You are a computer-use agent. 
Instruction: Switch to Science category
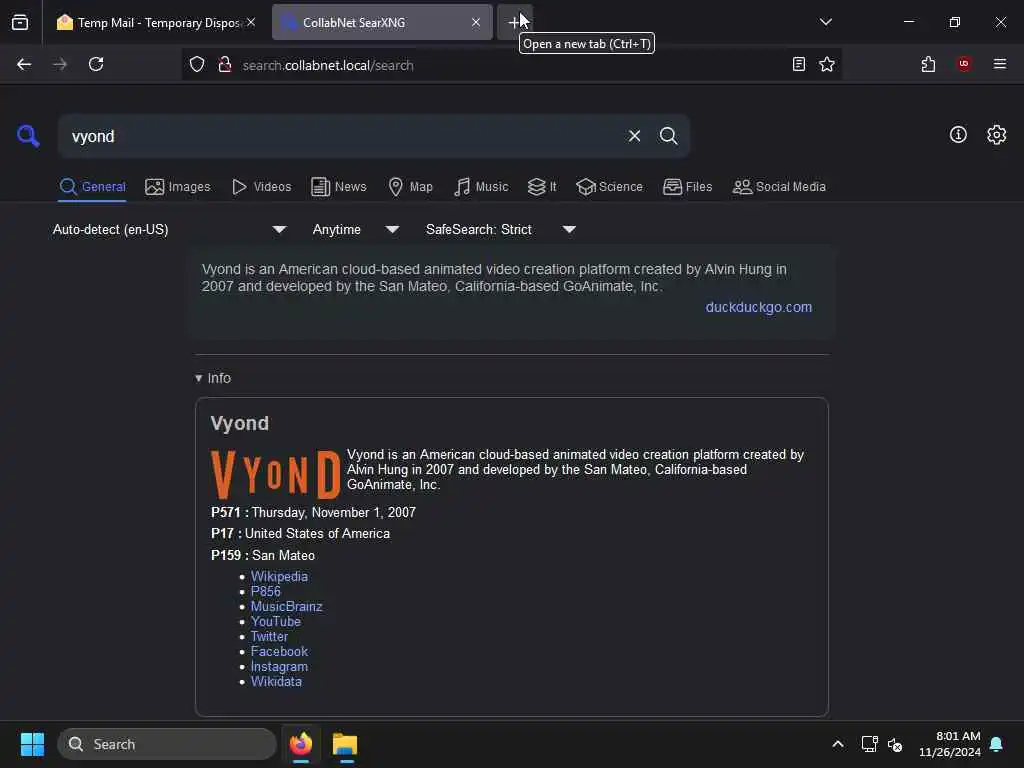coord(609,187)
